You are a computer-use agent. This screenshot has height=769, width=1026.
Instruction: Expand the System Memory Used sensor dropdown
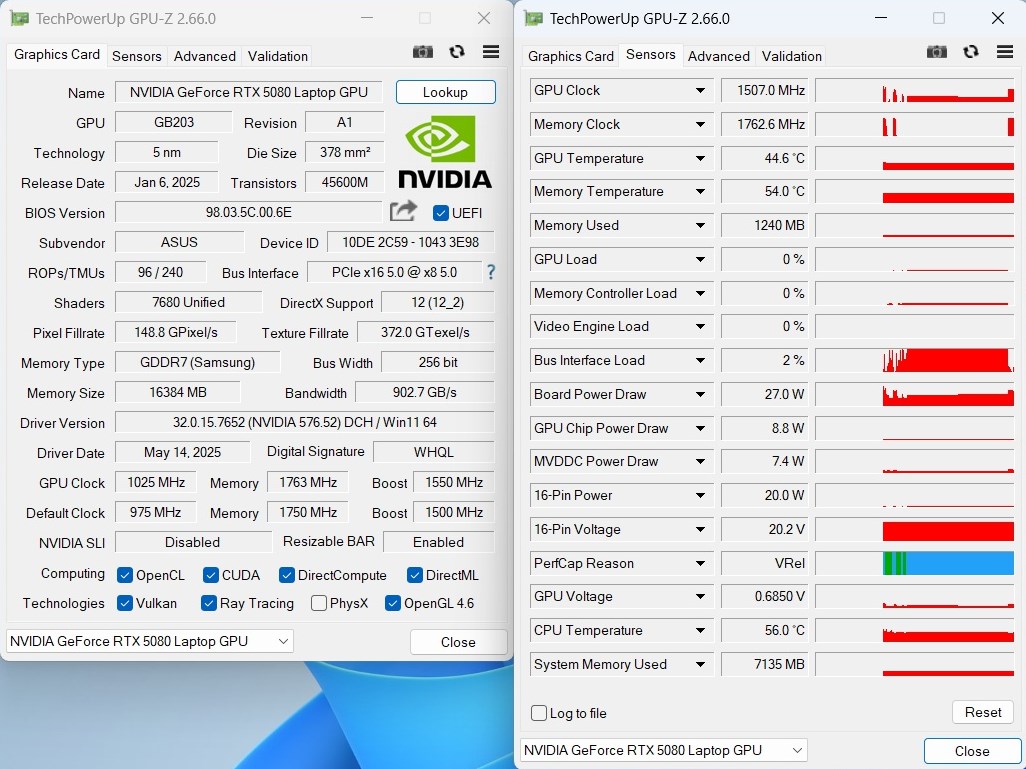pyautogui.click(x=700, y=665)
